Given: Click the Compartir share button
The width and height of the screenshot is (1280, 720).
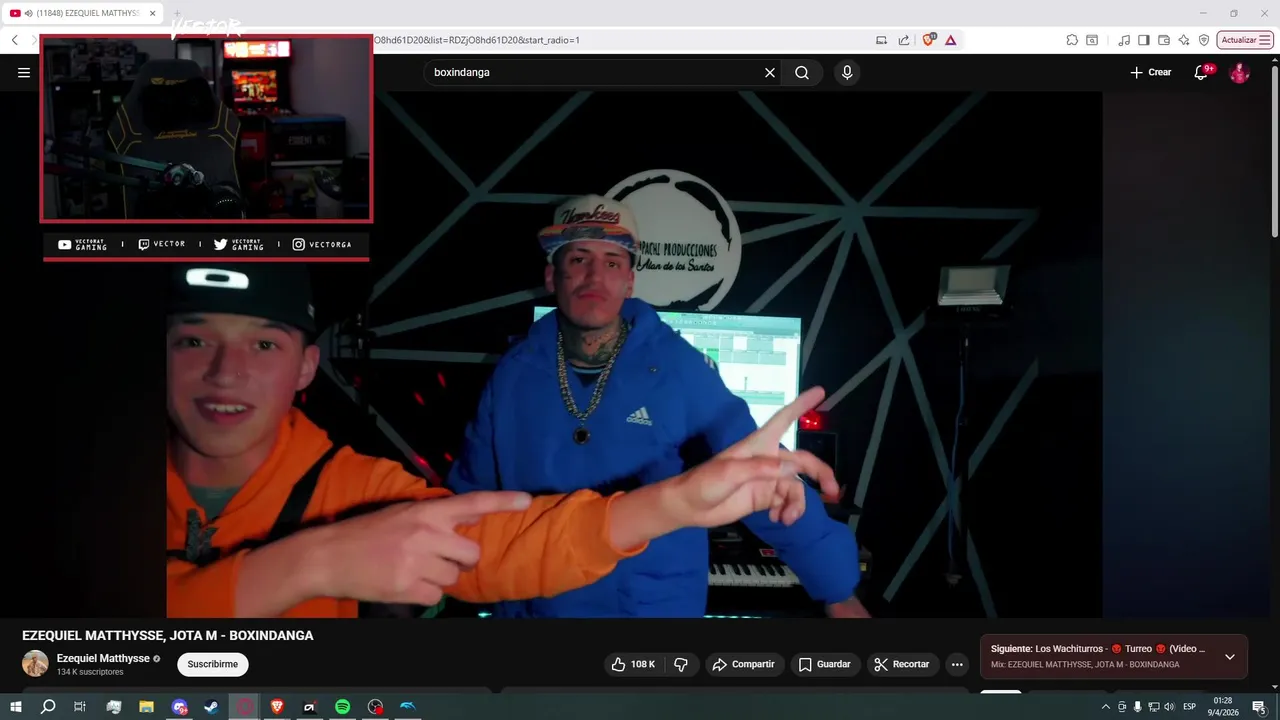Looking at the screenshot, I should pos(744,664).
